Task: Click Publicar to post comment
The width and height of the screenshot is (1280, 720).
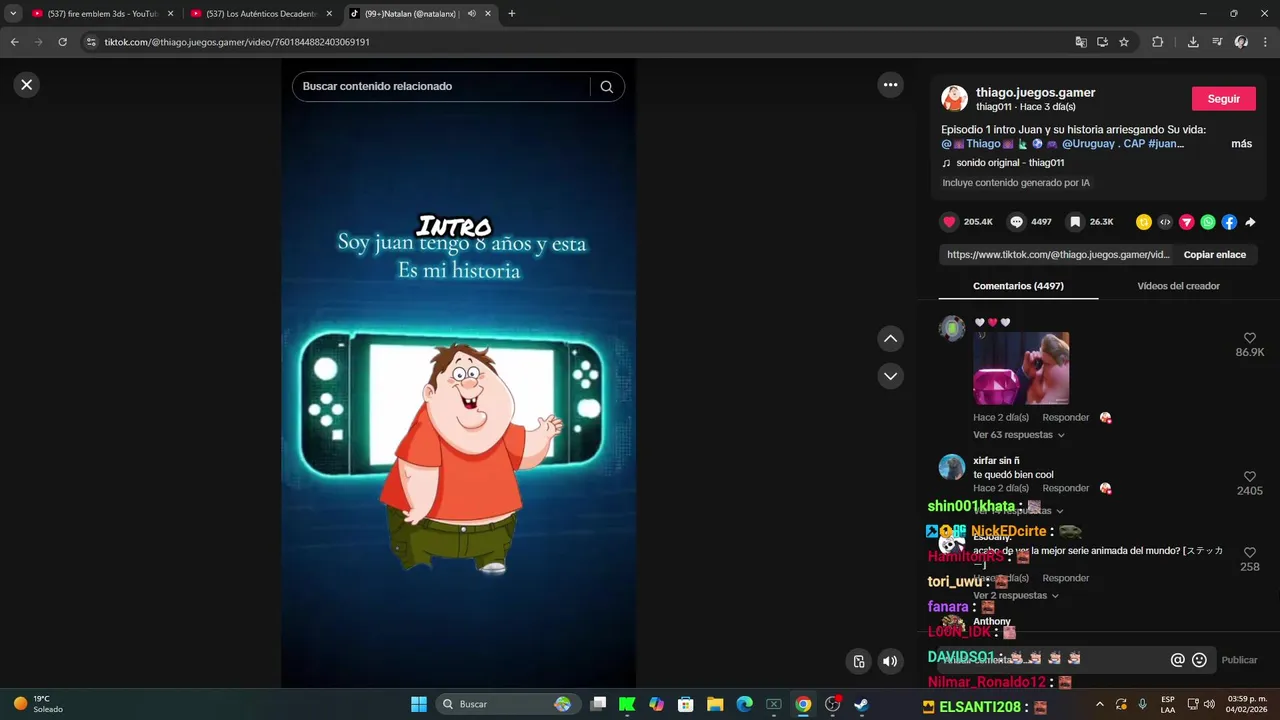Action: tap(1239, 660)
